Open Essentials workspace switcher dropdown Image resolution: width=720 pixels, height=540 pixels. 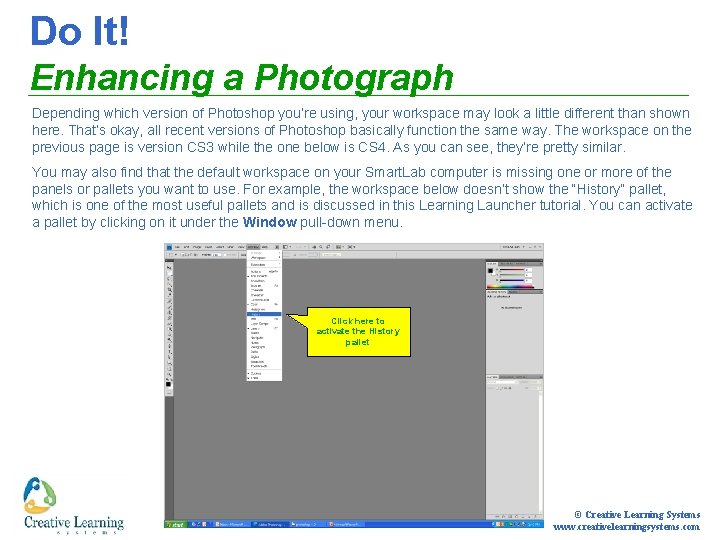coord(512,247)
